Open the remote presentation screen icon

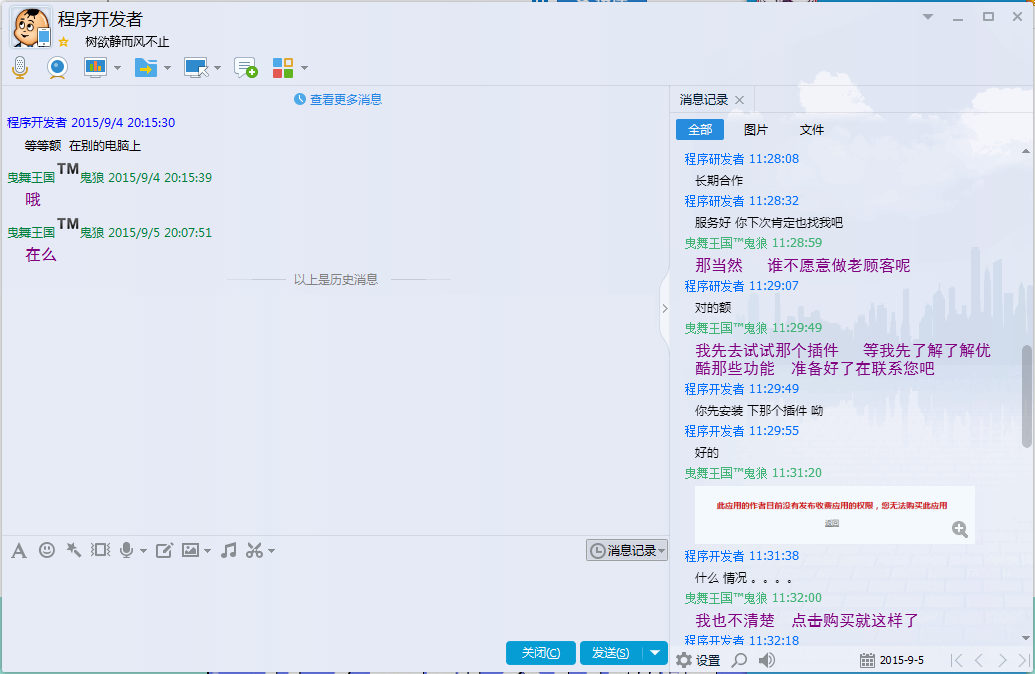coord(95,67)
